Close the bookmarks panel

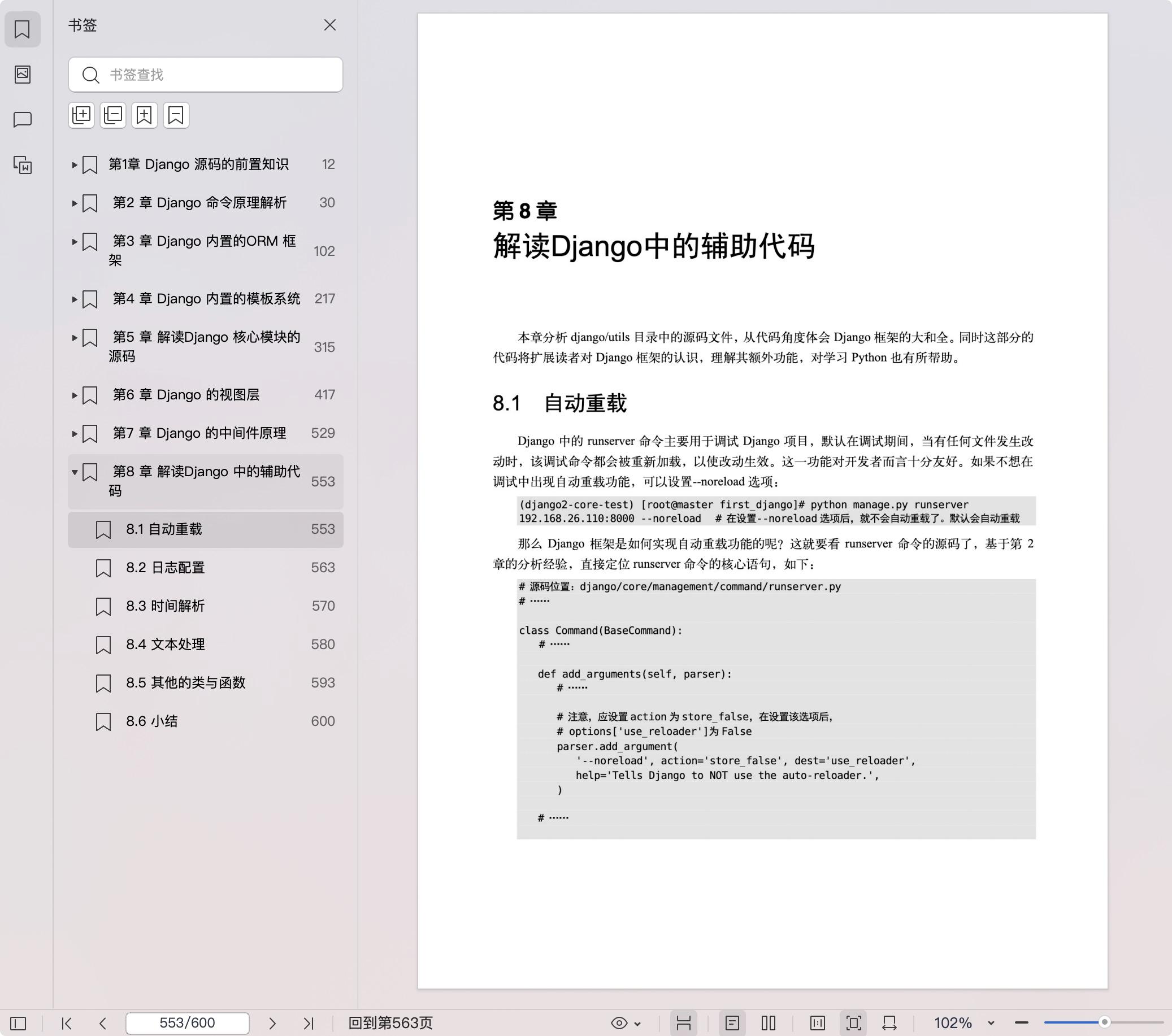pos(329,25)
